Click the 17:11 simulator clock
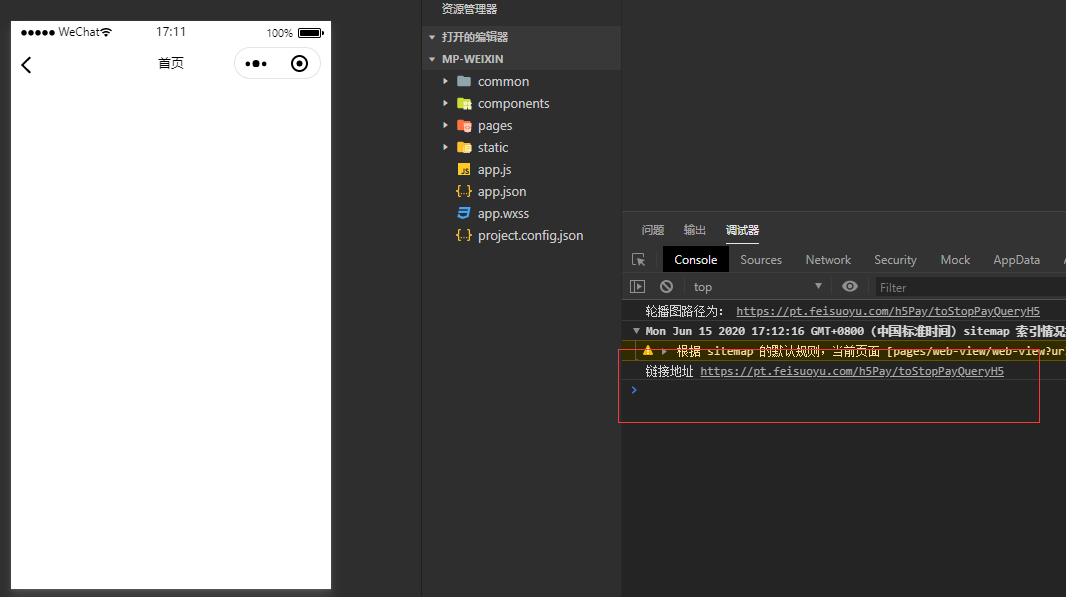1066x597 pixels. tap(171, 32)
